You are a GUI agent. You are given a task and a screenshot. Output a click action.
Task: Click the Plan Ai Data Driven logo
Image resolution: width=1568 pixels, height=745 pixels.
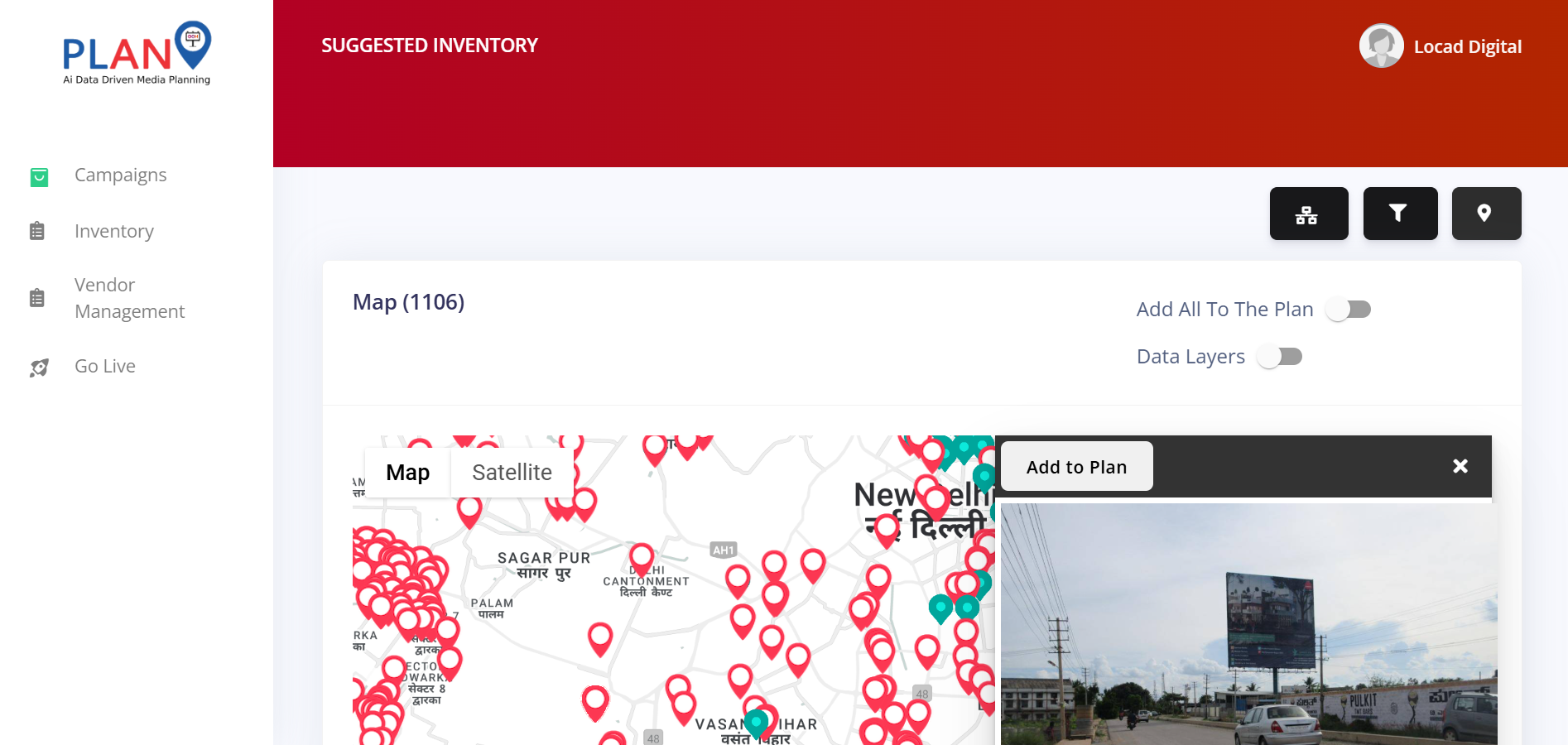(x=137, y=53)
